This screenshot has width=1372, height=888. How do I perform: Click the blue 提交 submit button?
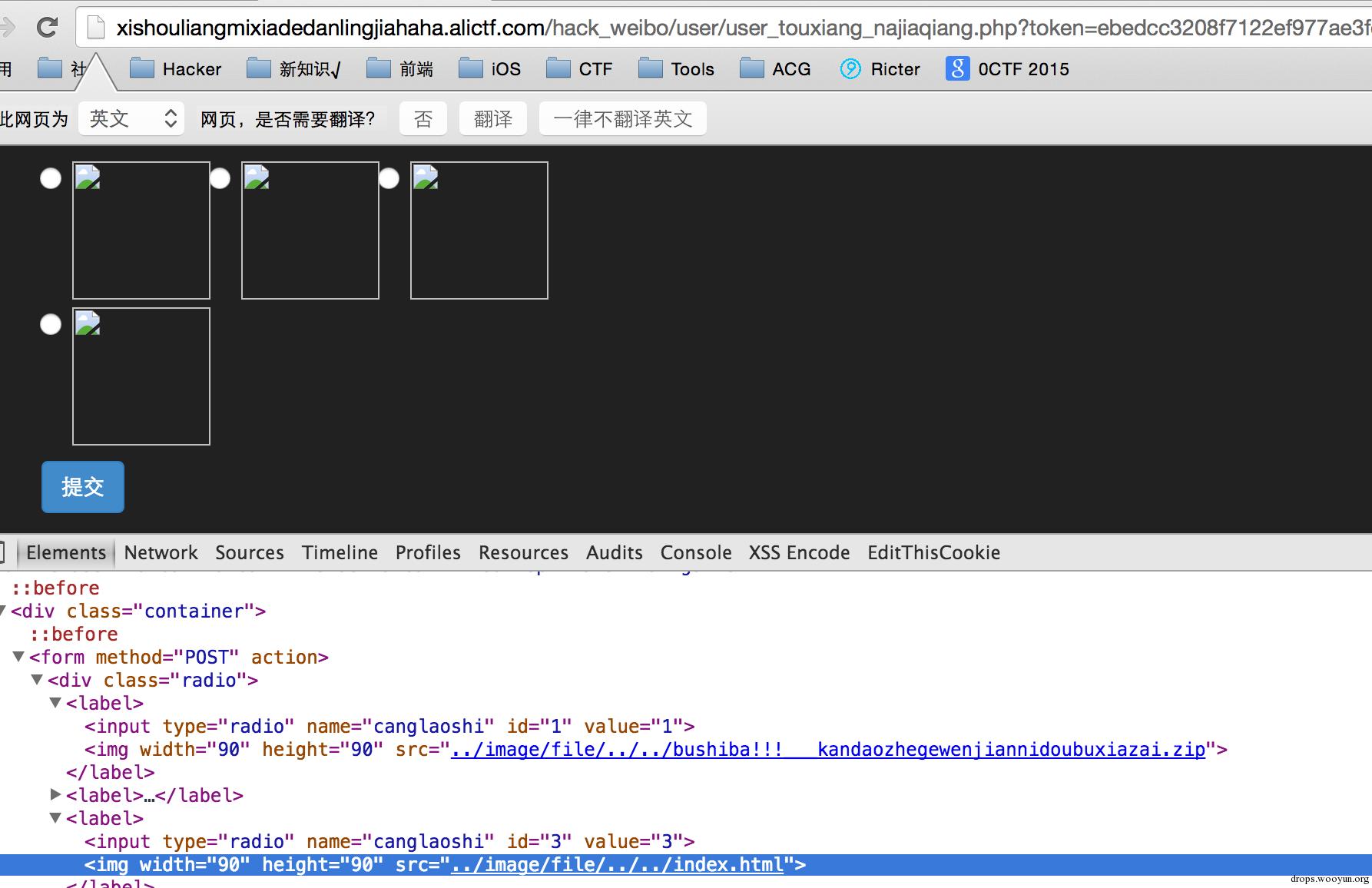(x=82, y=486)
